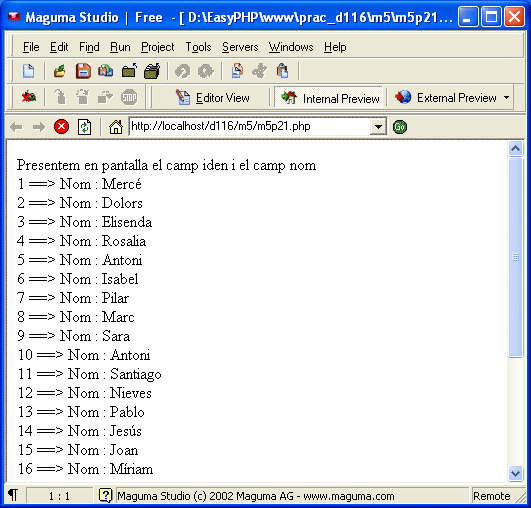Switch to Editor View
Viewport: 531px width, 508px height.
coord(212,98)
